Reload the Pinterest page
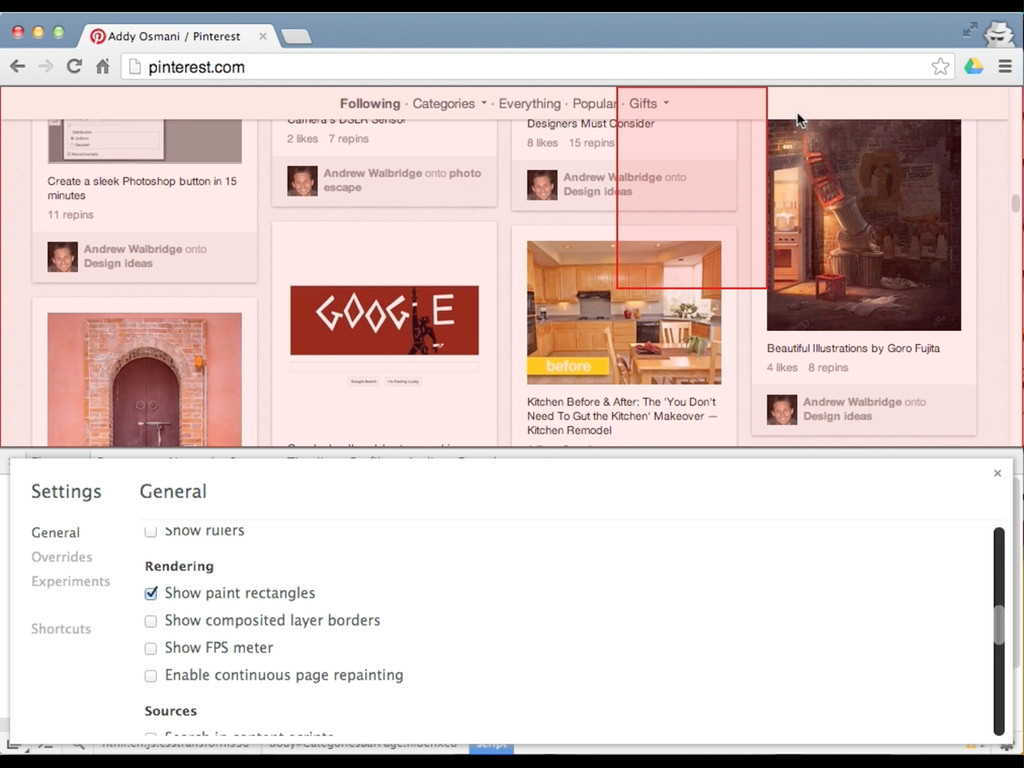Image resolution: width=1024 pixels, height=768 pixels. [74, 67]
